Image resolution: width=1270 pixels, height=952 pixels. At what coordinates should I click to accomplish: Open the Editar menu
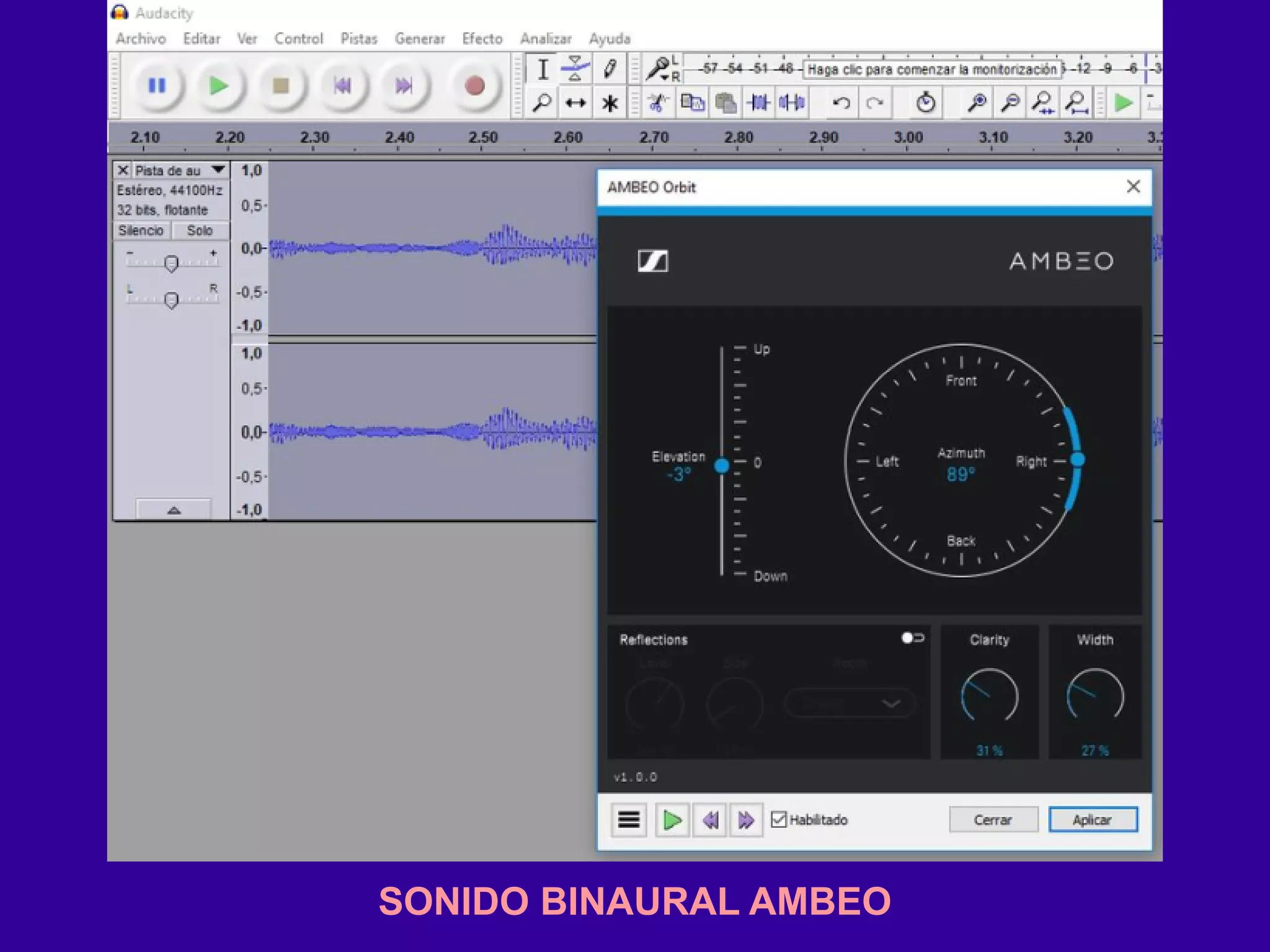point(202,38)
